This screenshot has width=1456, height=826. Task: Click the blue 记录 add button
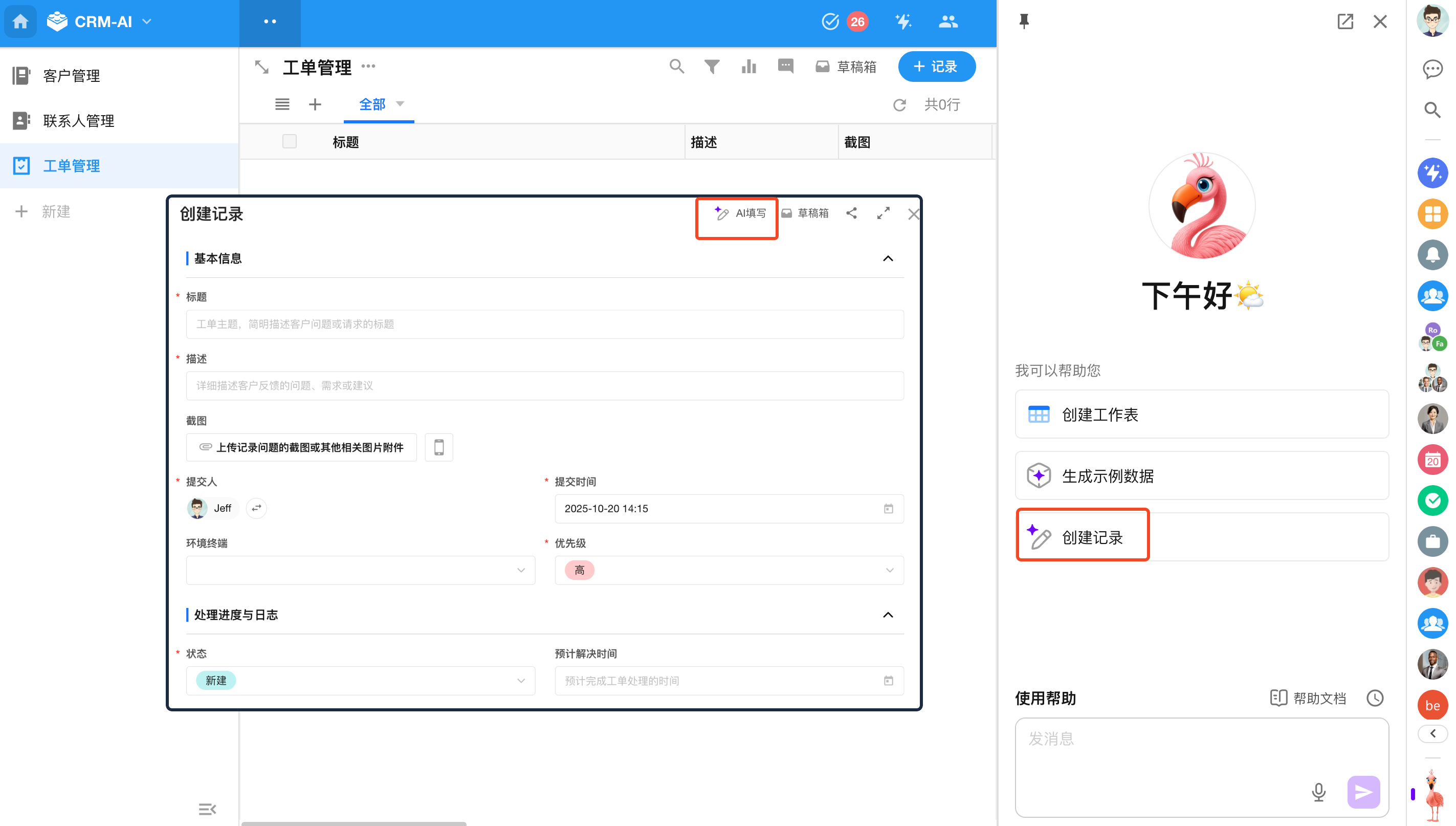click(936, 67)
